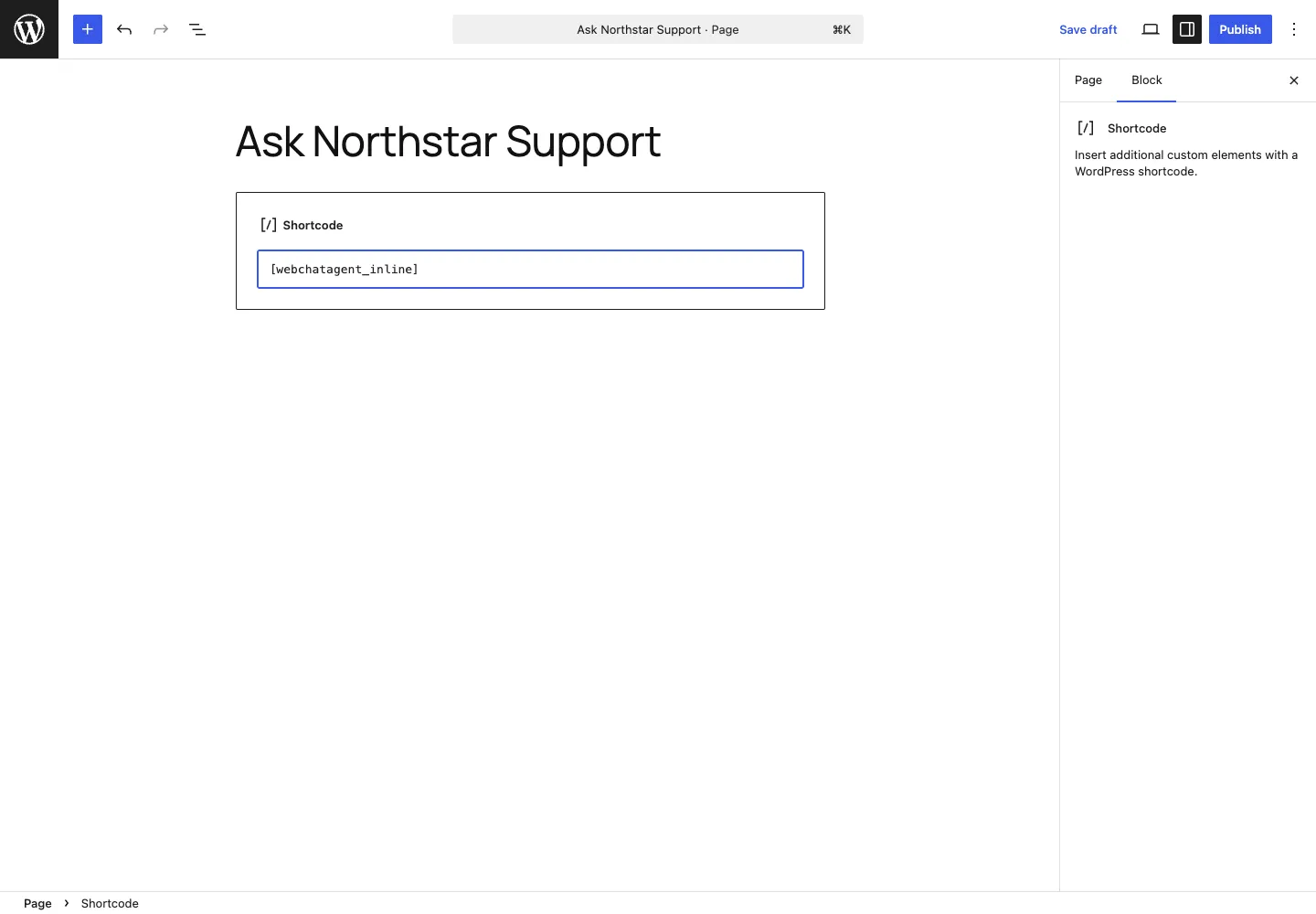Click the Redo arrow icon
The image size is (1316, 914).
tap(161, 29)
